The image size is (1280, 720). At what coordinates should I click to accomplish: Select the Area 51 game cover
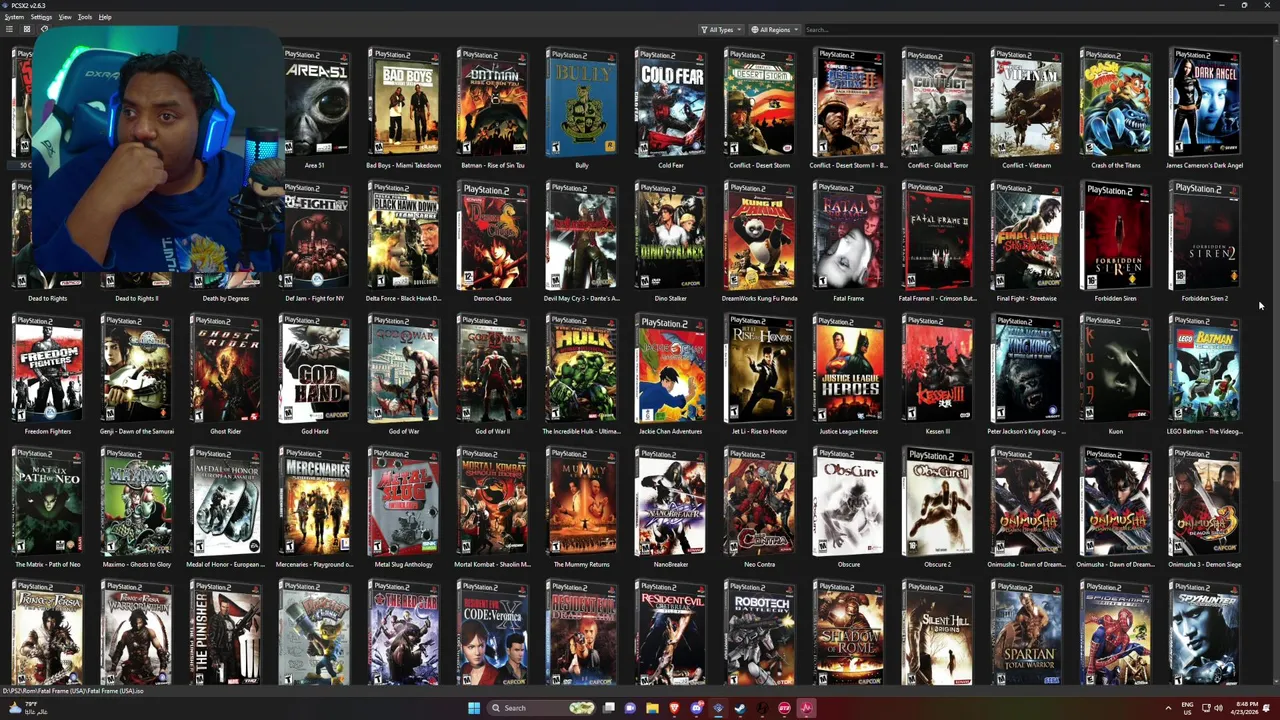pos(315,103)
